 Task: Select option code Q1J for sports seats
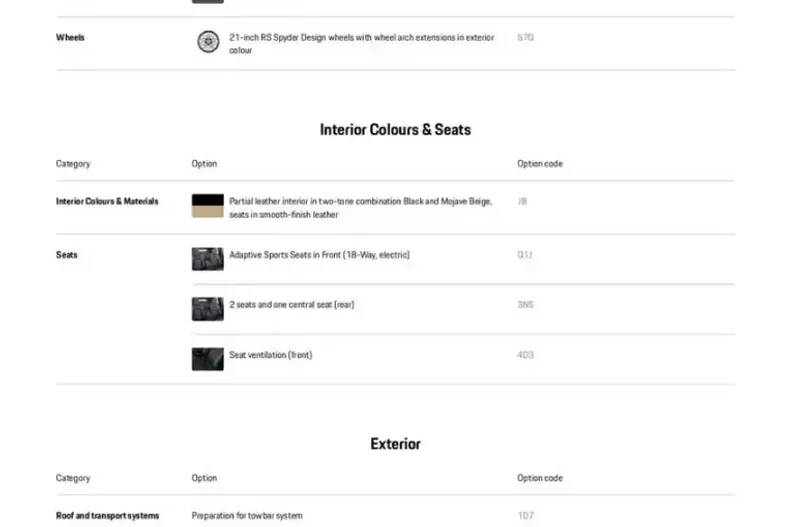click(x=525, y=255)
